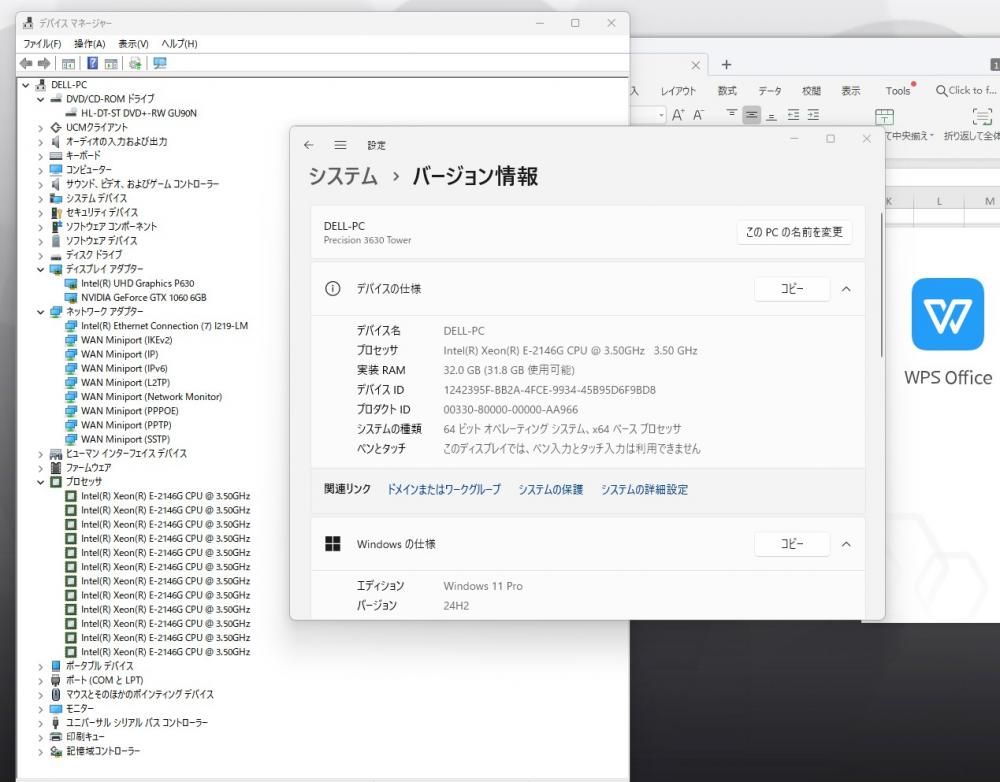Open a new tab with the plus icon in WPS
The image size is (1000, 782).
pyautogui.click(x=726, y=64)
